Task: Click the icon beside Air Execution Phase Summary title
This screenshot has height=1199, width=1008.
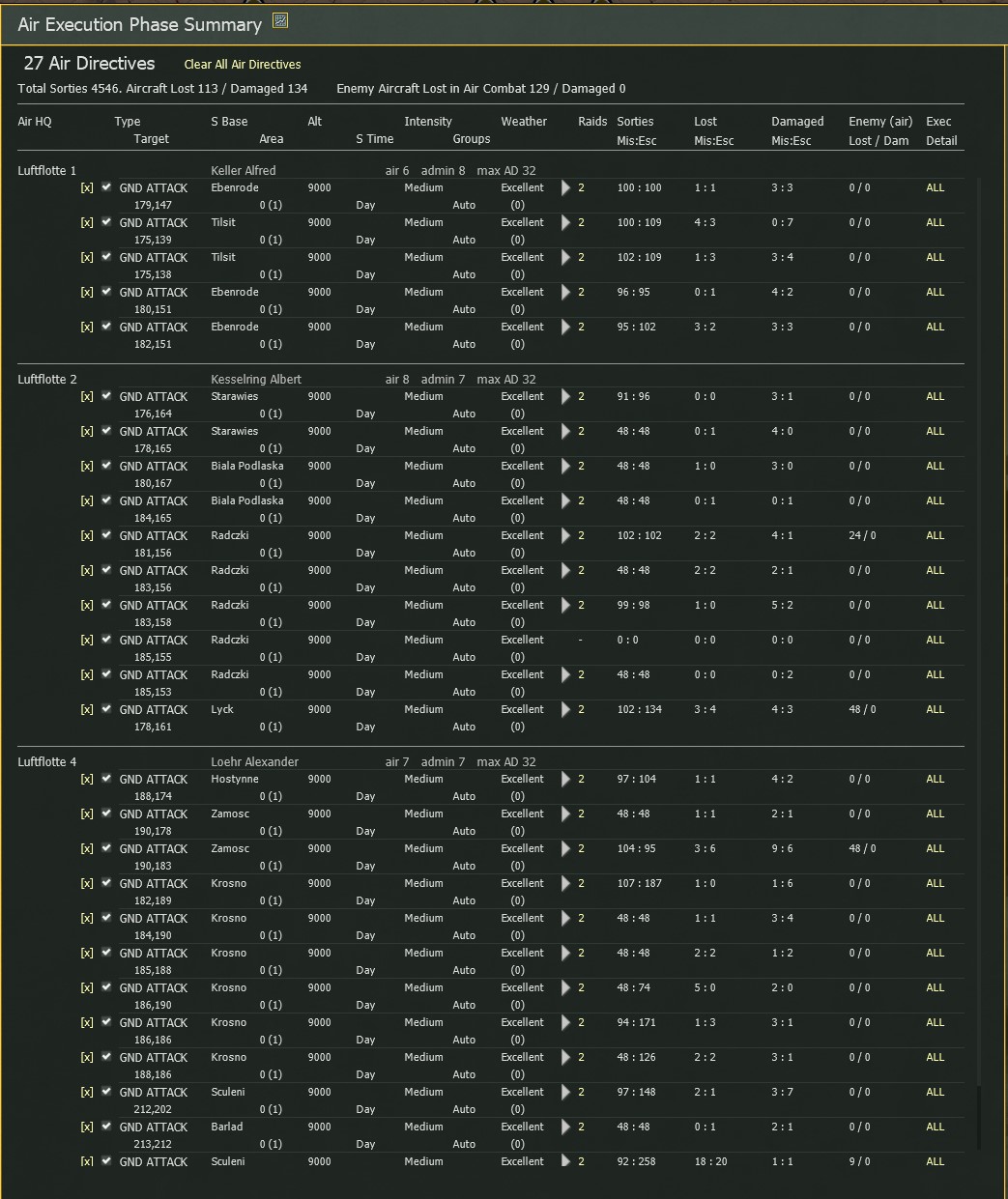Action: tap(280, 20)
